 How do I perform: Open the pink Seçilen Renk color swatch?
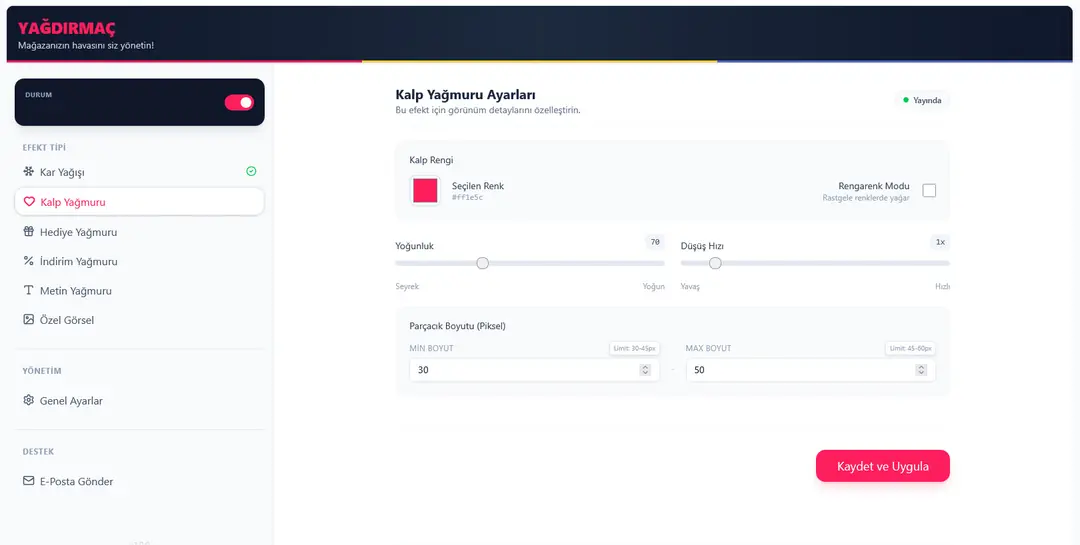(426, 191)
